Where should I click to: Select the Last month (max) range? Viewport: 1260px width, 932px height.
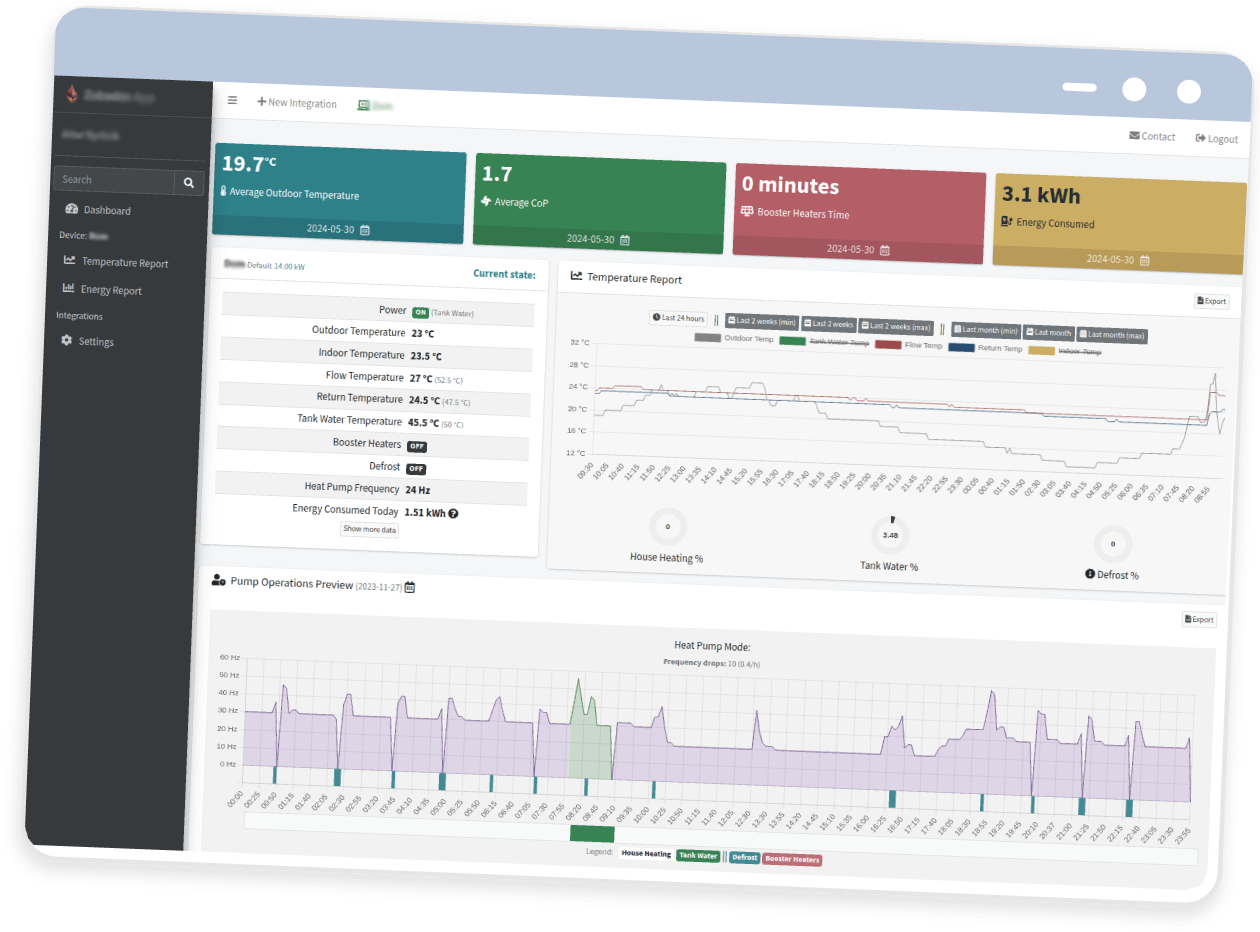(1112, 335)
